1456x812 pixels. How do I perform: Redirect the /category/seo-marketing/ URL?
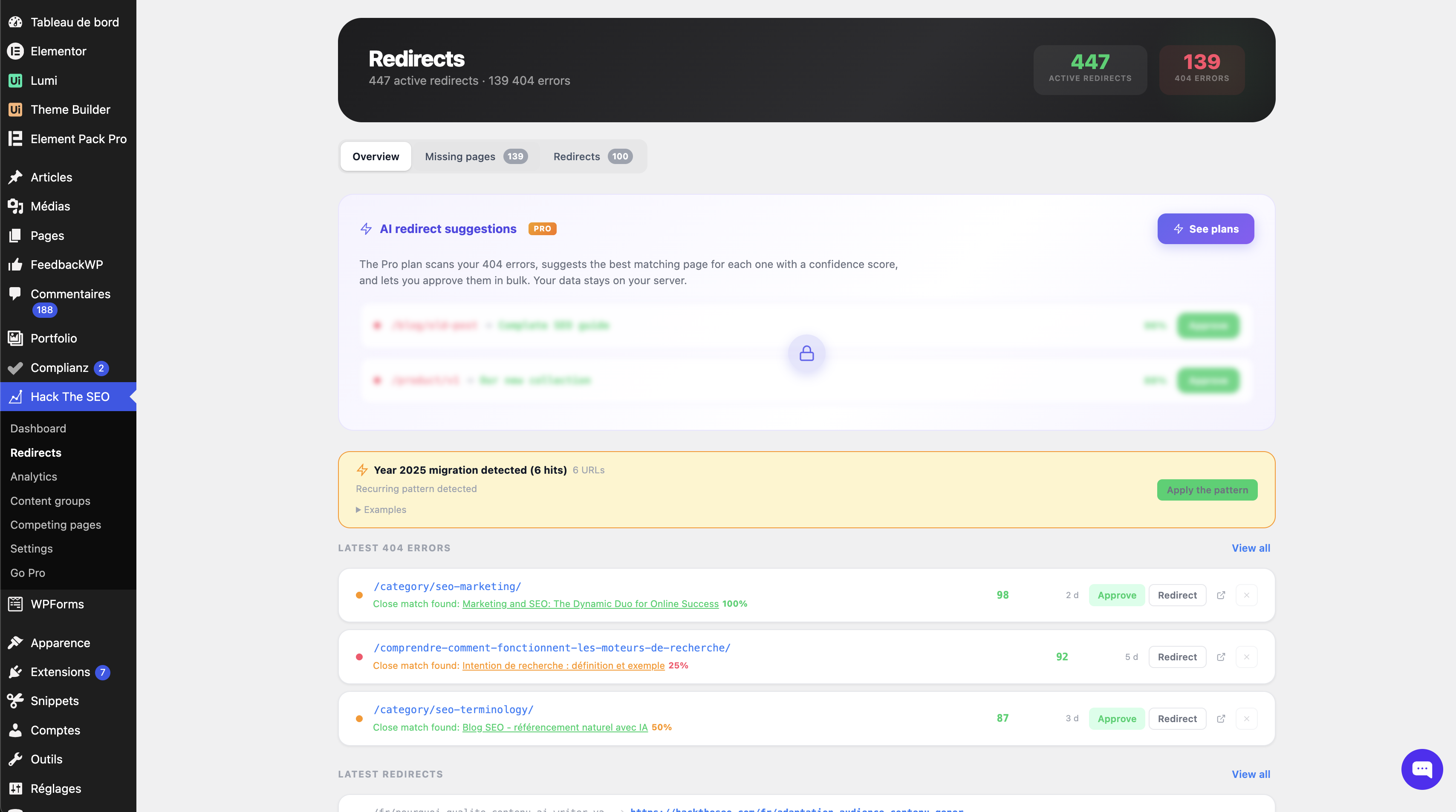(x=1177, y=595)
